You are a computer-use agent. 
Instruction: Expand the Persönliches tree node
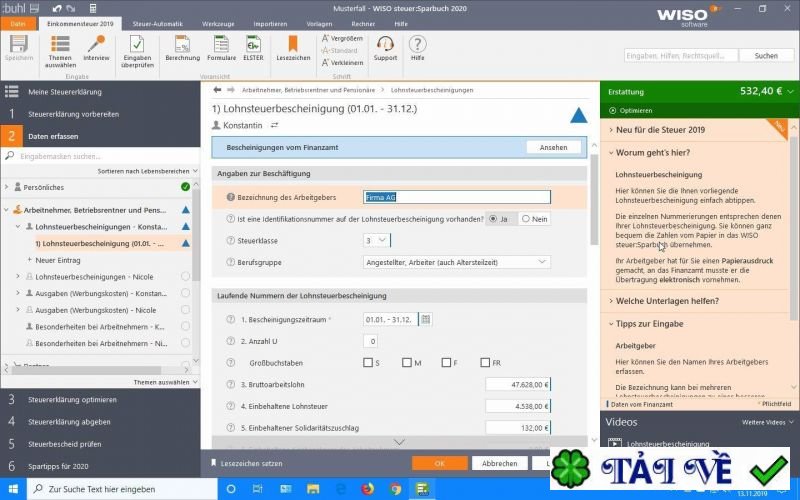click(x=6, y=187)
